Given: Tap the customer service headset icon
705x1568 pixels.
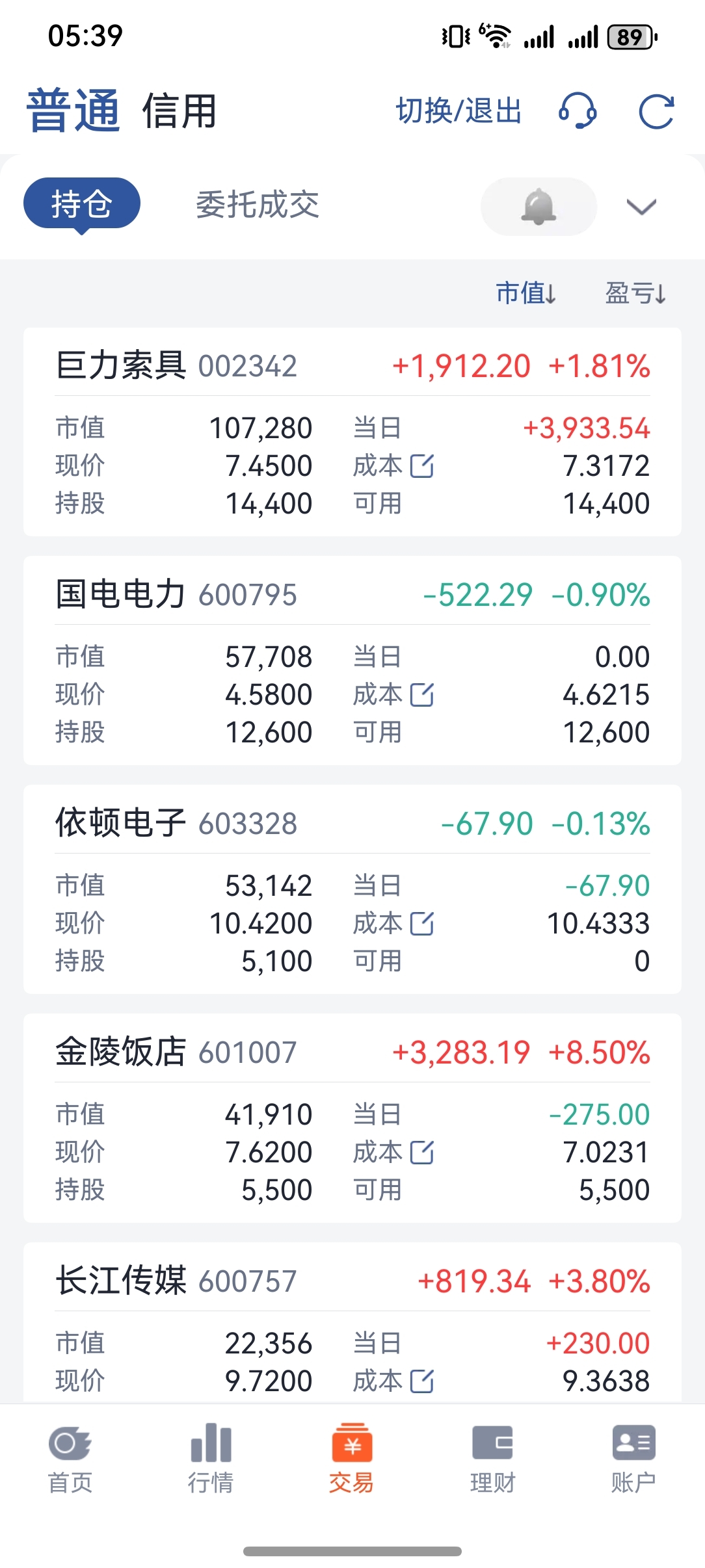Looking at the screenshot, I should 578,111.
